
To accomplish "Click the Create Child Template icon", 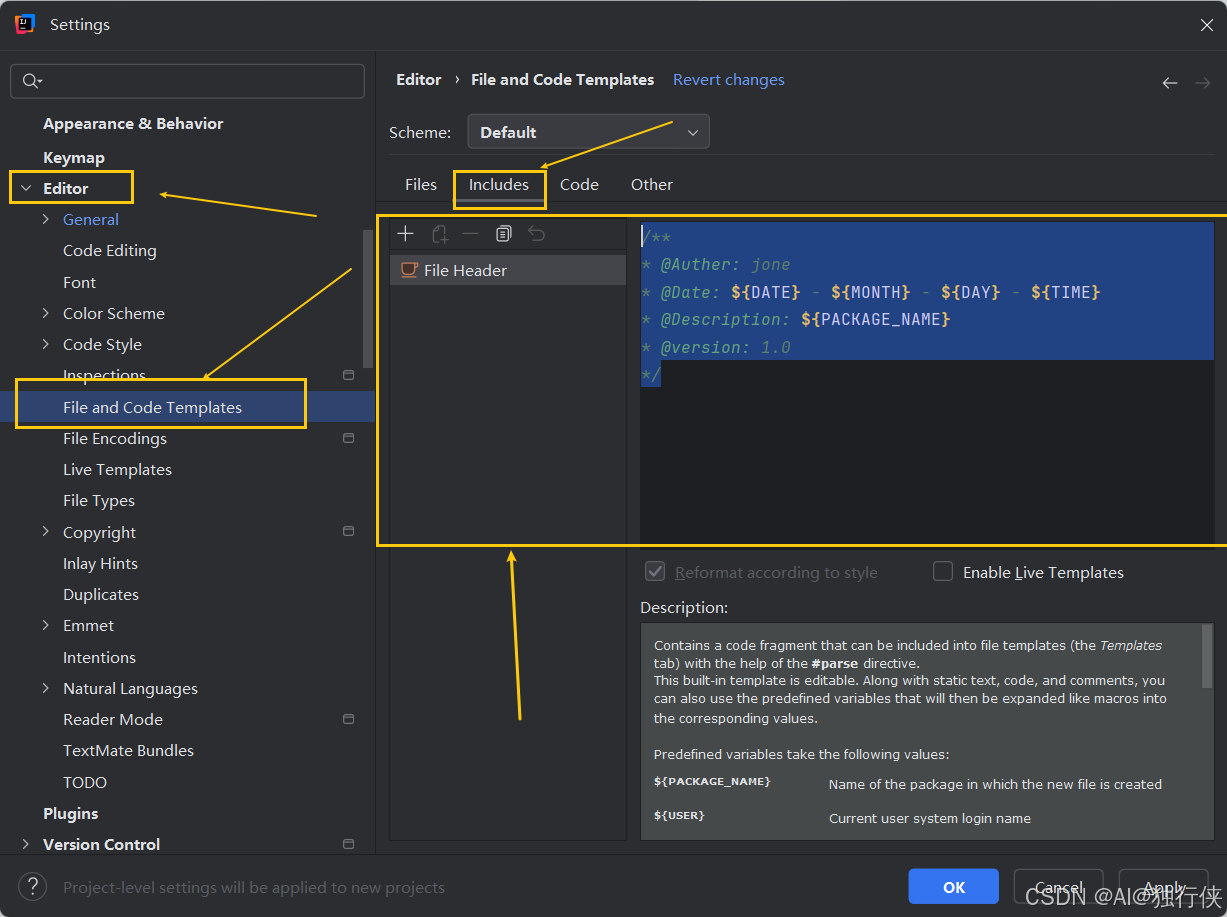I will tap(439, 234).
